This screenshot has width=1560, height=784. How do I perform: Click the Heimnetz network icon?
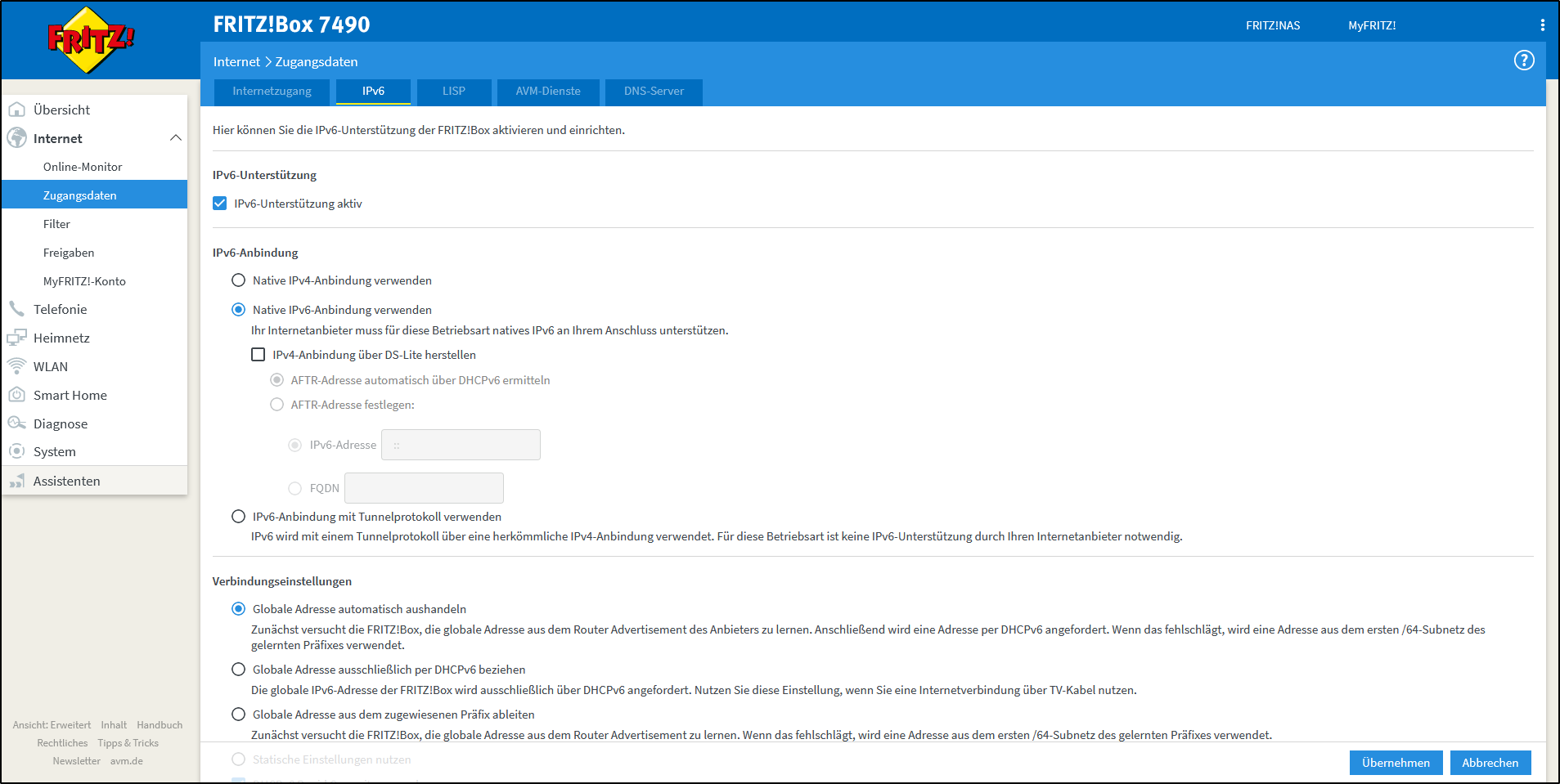pos(16,338)
